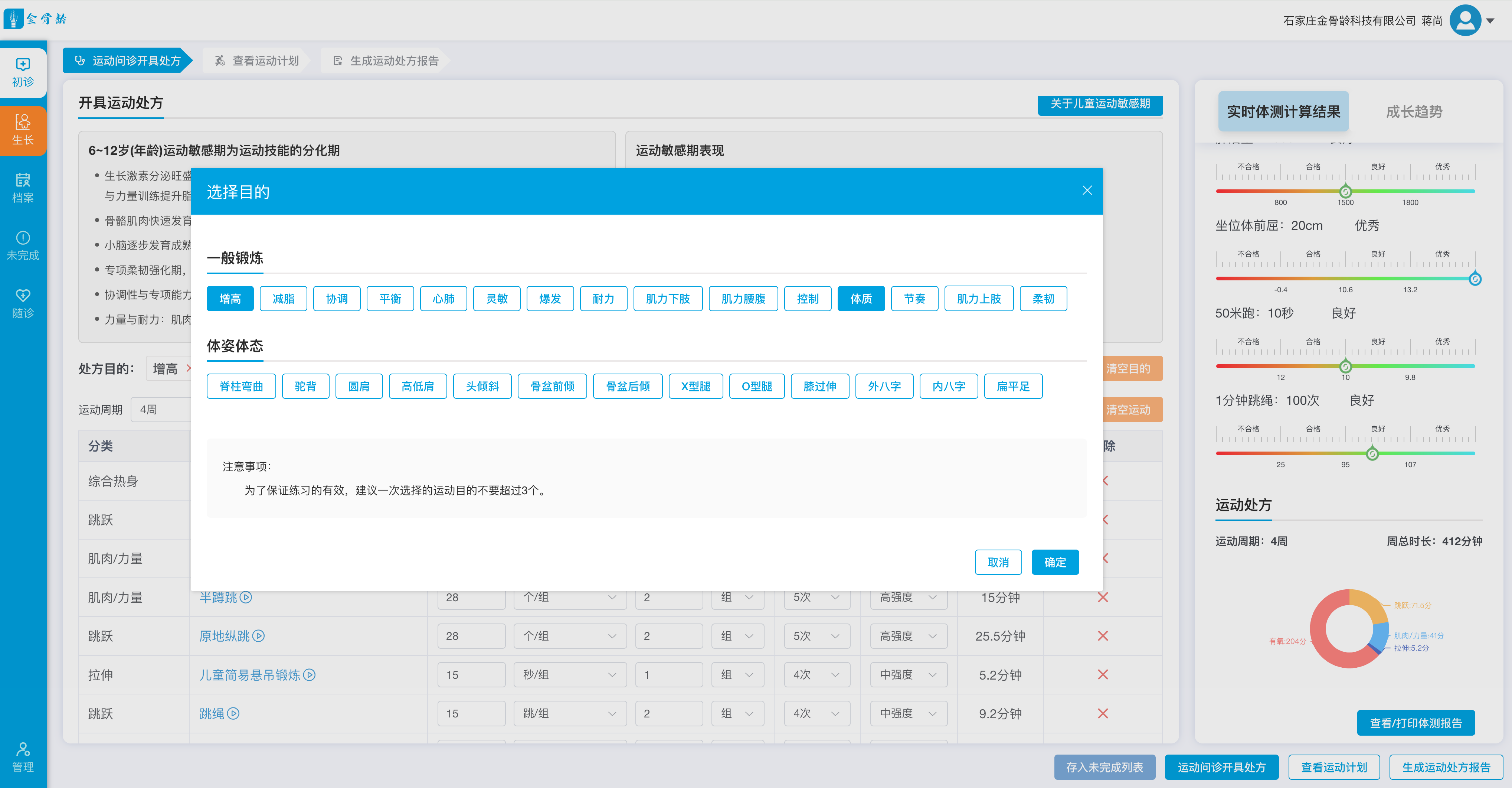The width and height of the screenshot is (1512, 788).
Task: Select the 减脂 purpose tag
Action: [284, 298]
